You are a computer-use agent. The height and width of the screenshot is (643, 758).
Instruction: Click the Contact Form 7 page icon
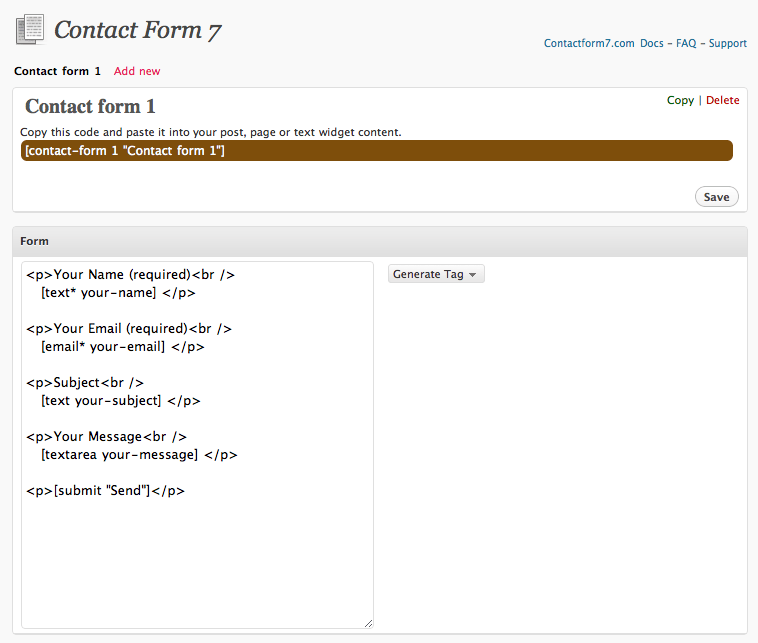pos(30,29)
